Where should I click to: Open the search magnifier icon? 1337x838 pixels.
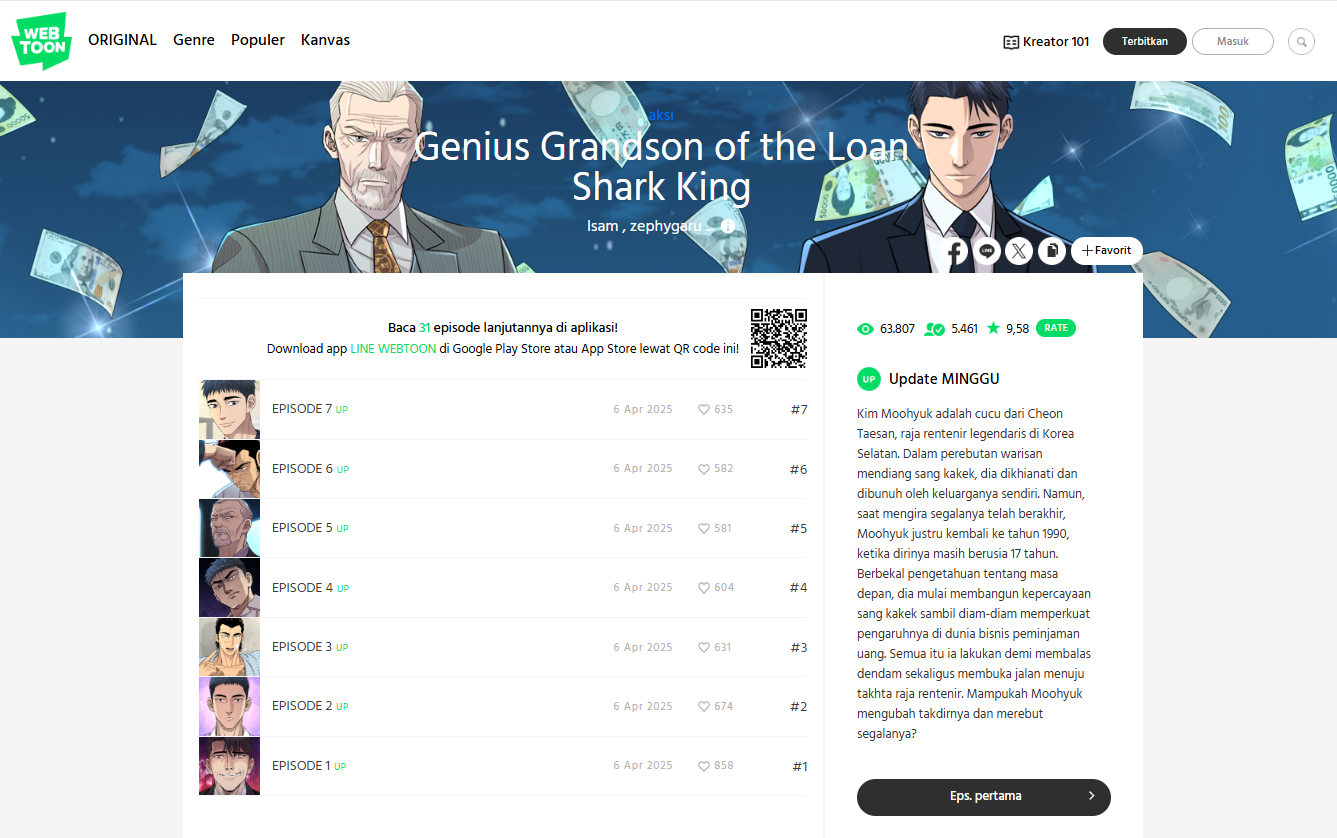(1301, 42)
